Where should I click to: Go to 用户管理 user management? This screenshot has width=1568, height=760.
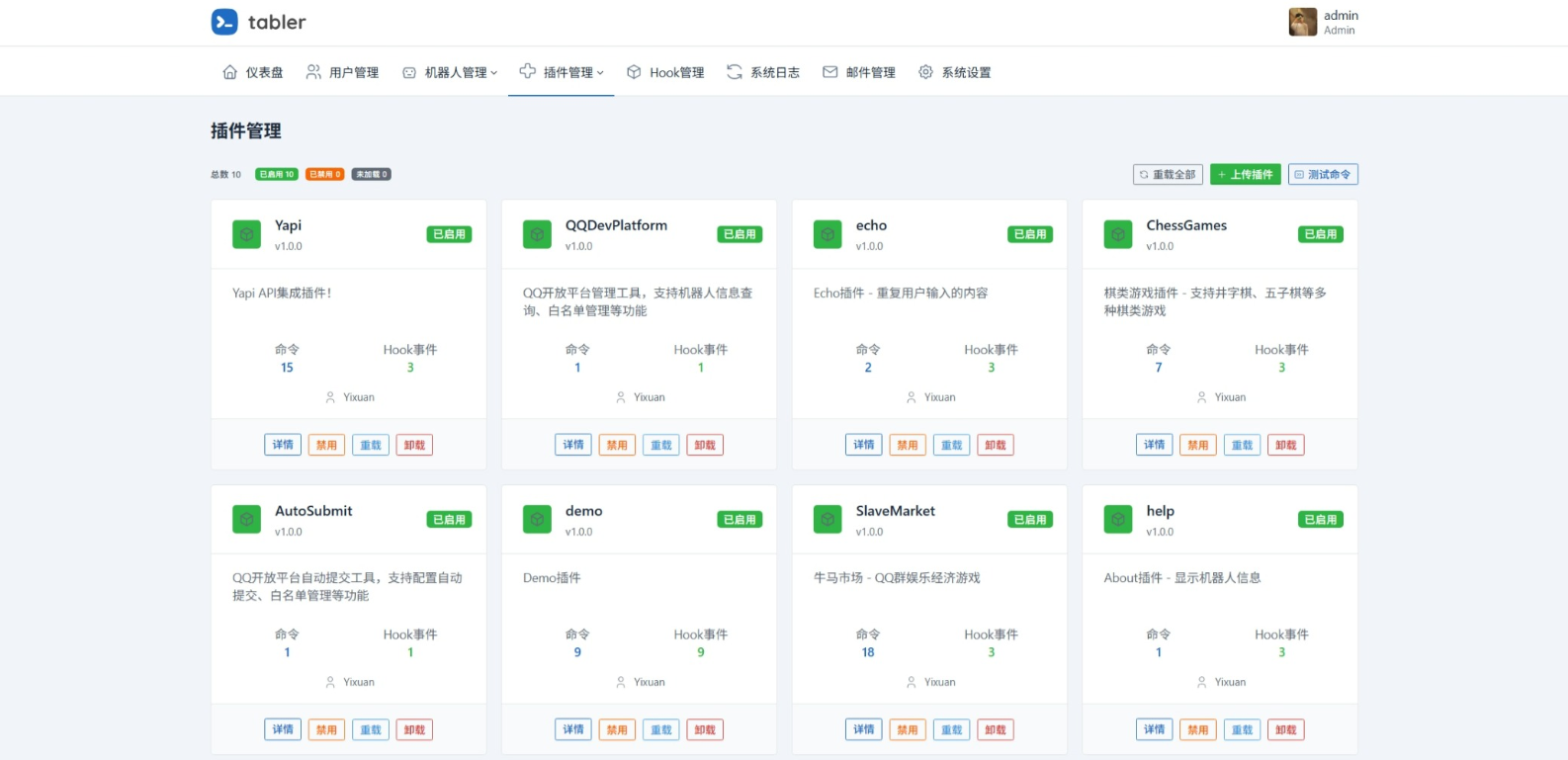(x=342, y=72)
